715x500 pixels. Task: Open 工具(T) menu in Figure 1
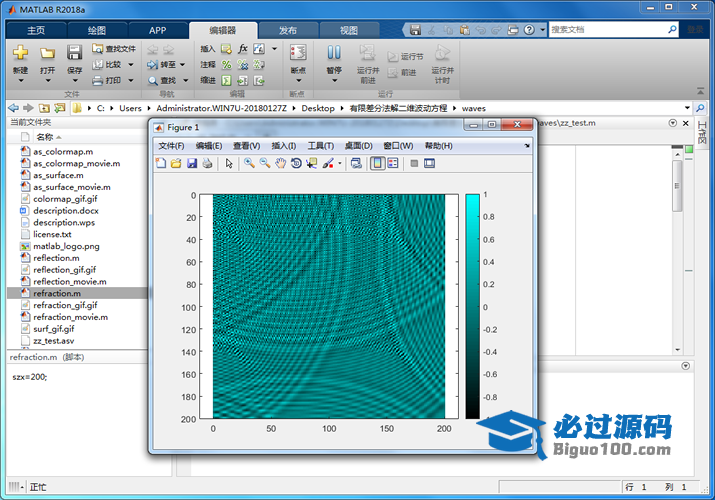tap(321, 146)
